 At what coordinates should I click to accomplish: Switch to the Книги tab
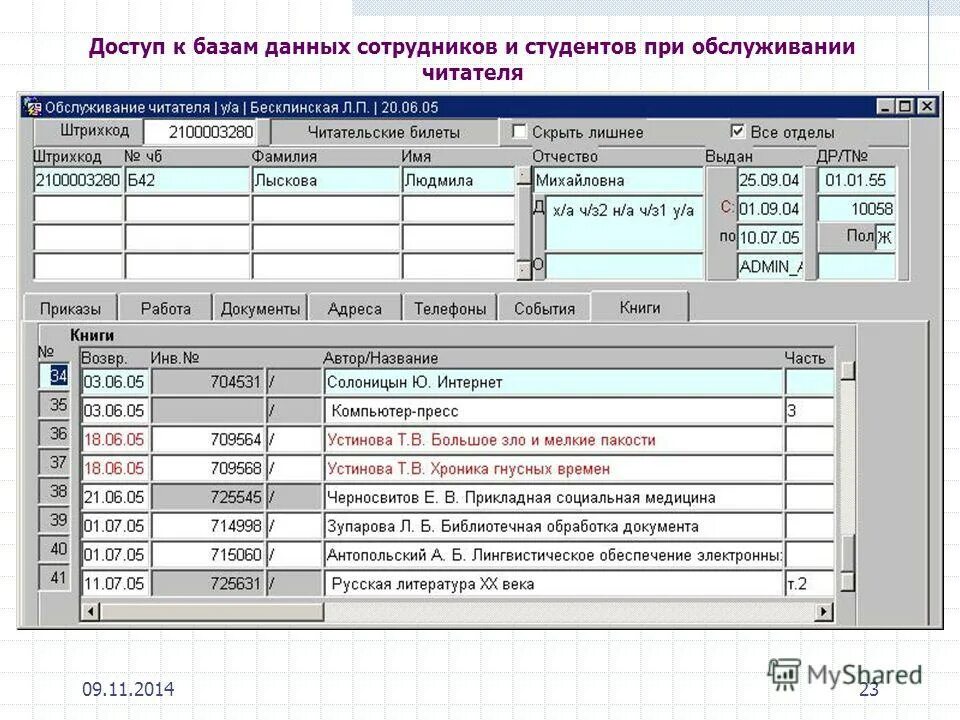(x=641, y=307)
